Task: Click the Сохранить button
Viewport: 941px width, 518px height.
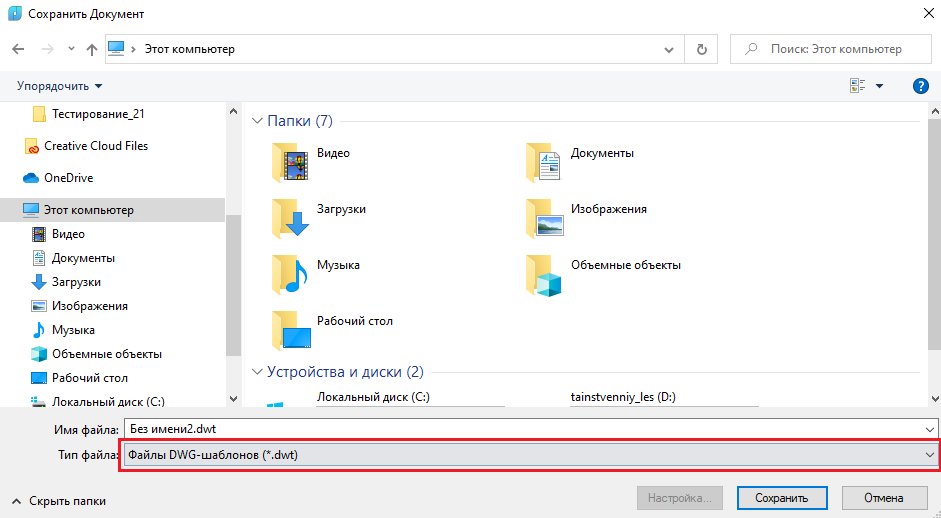Action: click(x=781, y=498)
